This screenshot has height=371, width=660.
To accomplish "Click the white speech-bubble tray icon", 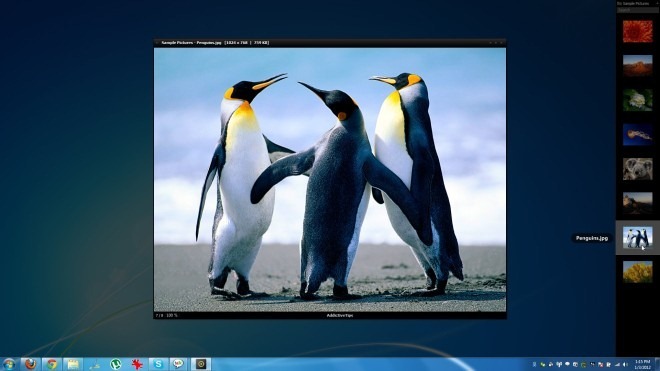I will 567,364.
